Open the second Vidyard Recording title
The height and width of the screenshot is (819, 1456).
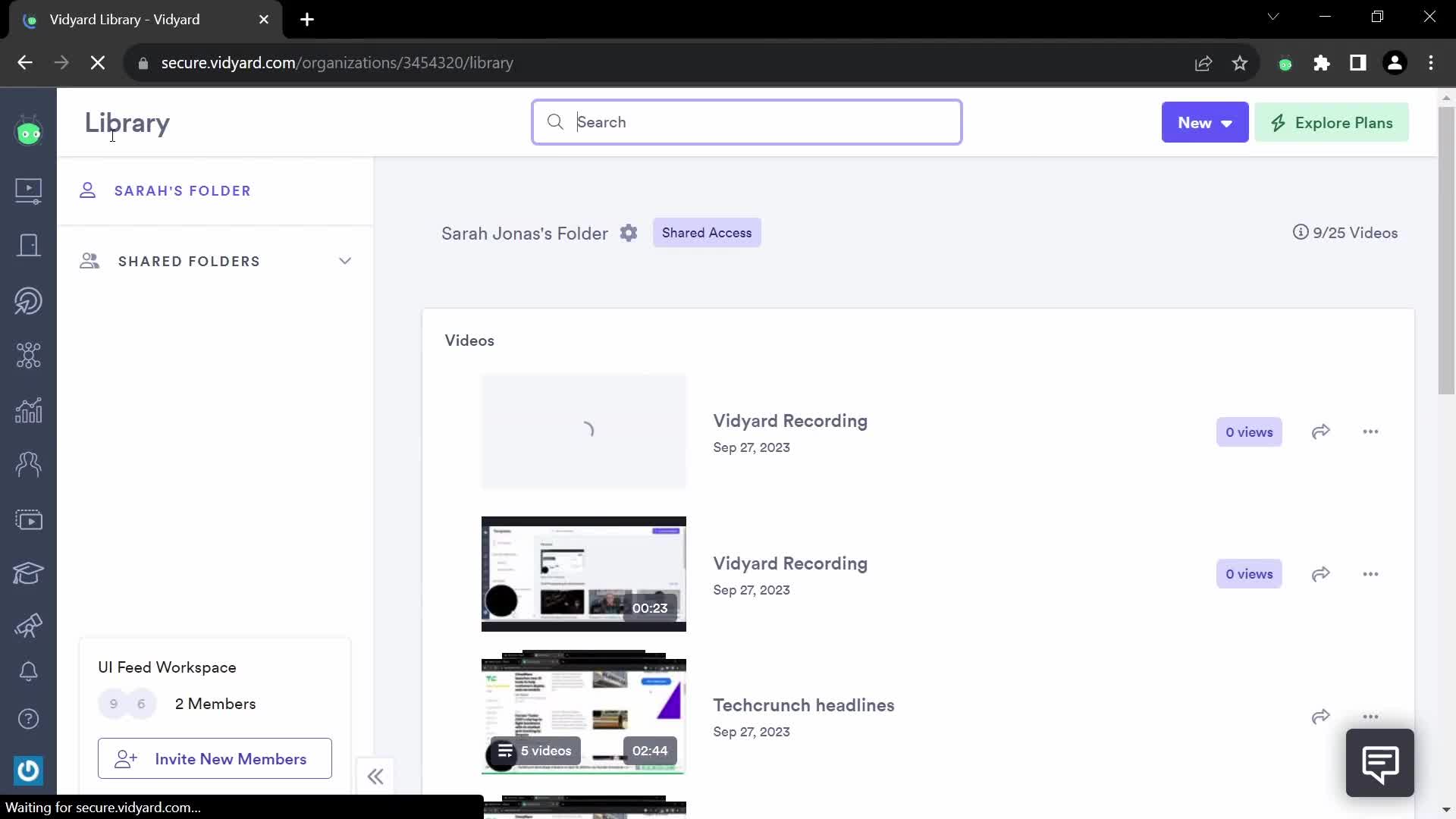[x=790, y=563]
